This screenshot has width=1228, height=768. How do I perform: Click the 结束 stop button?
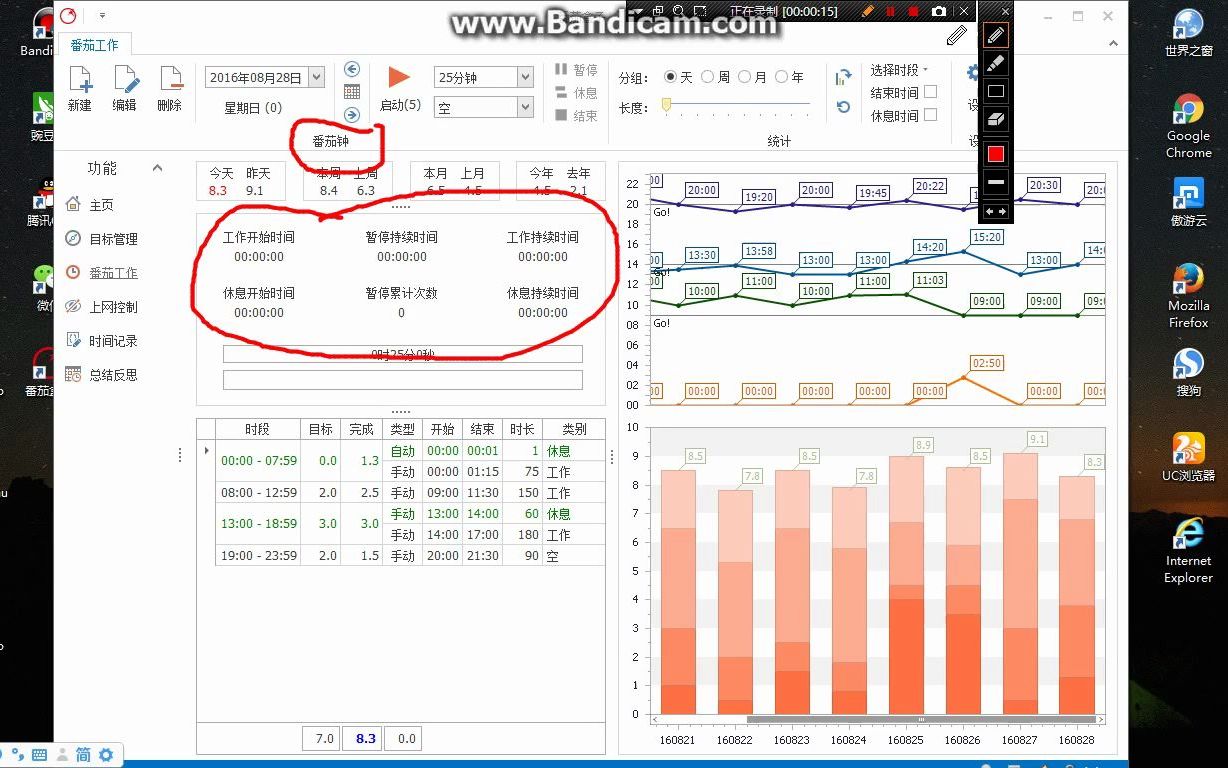pyautogui.click(x=577, y=116)
